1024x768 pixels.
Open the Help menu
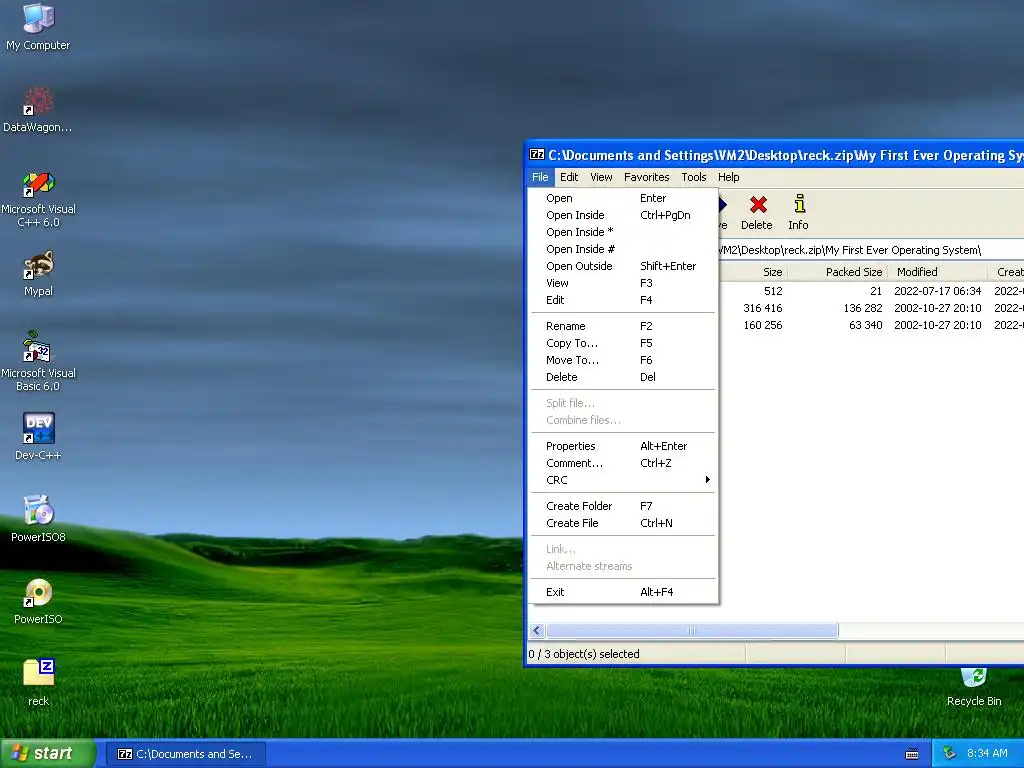[x=728, y=177]
